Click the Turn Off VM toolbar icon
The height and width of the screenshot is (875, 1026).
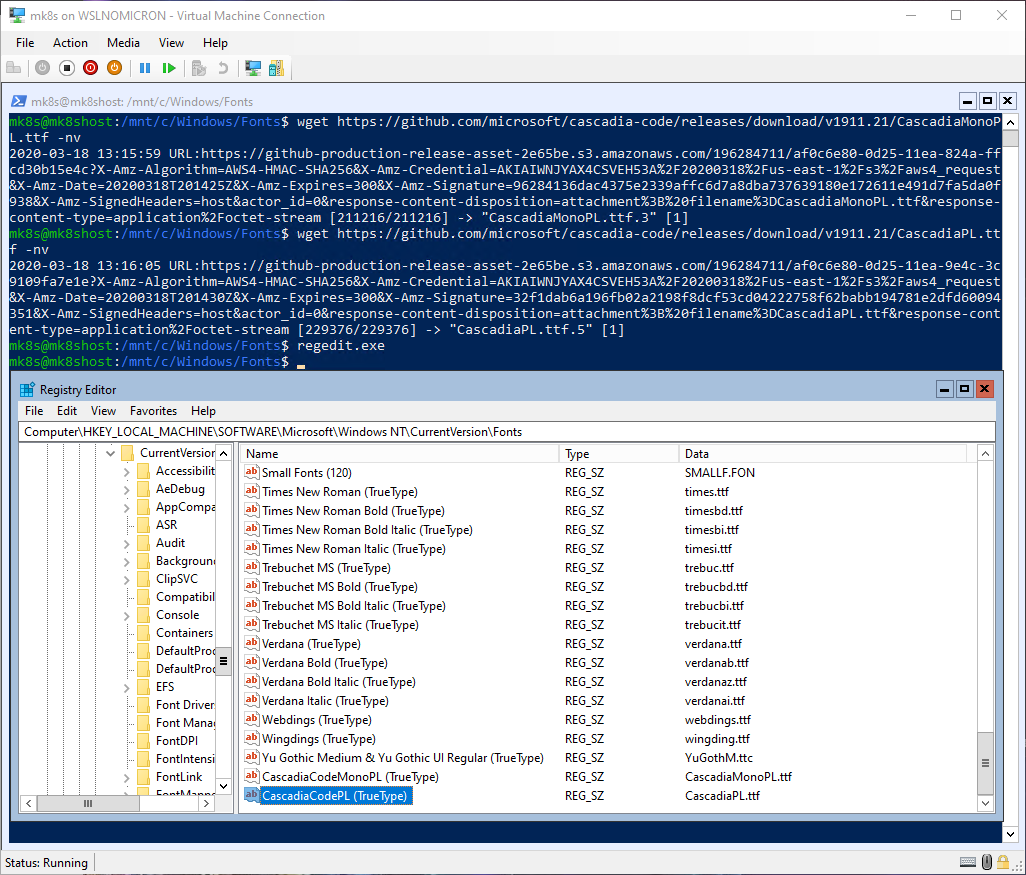coord(67,68)
